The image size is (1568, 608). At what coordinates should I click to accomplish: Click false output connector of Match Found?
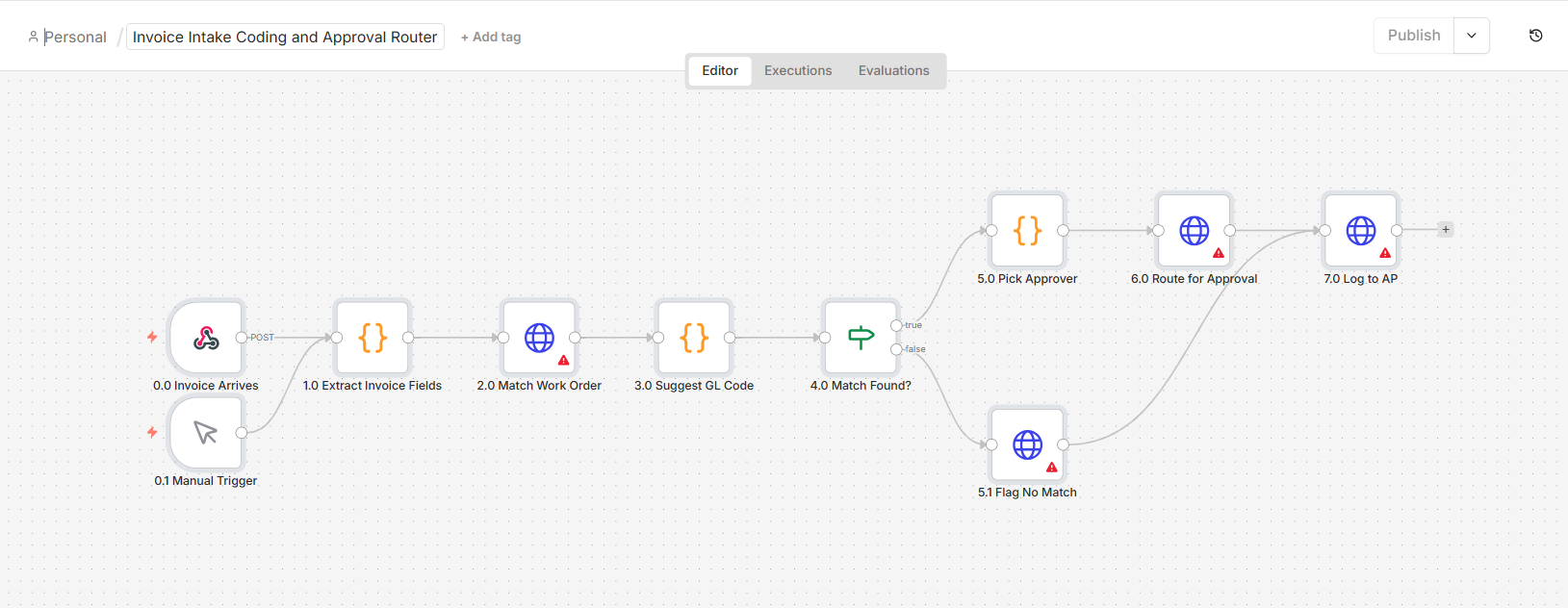(896, 349)
